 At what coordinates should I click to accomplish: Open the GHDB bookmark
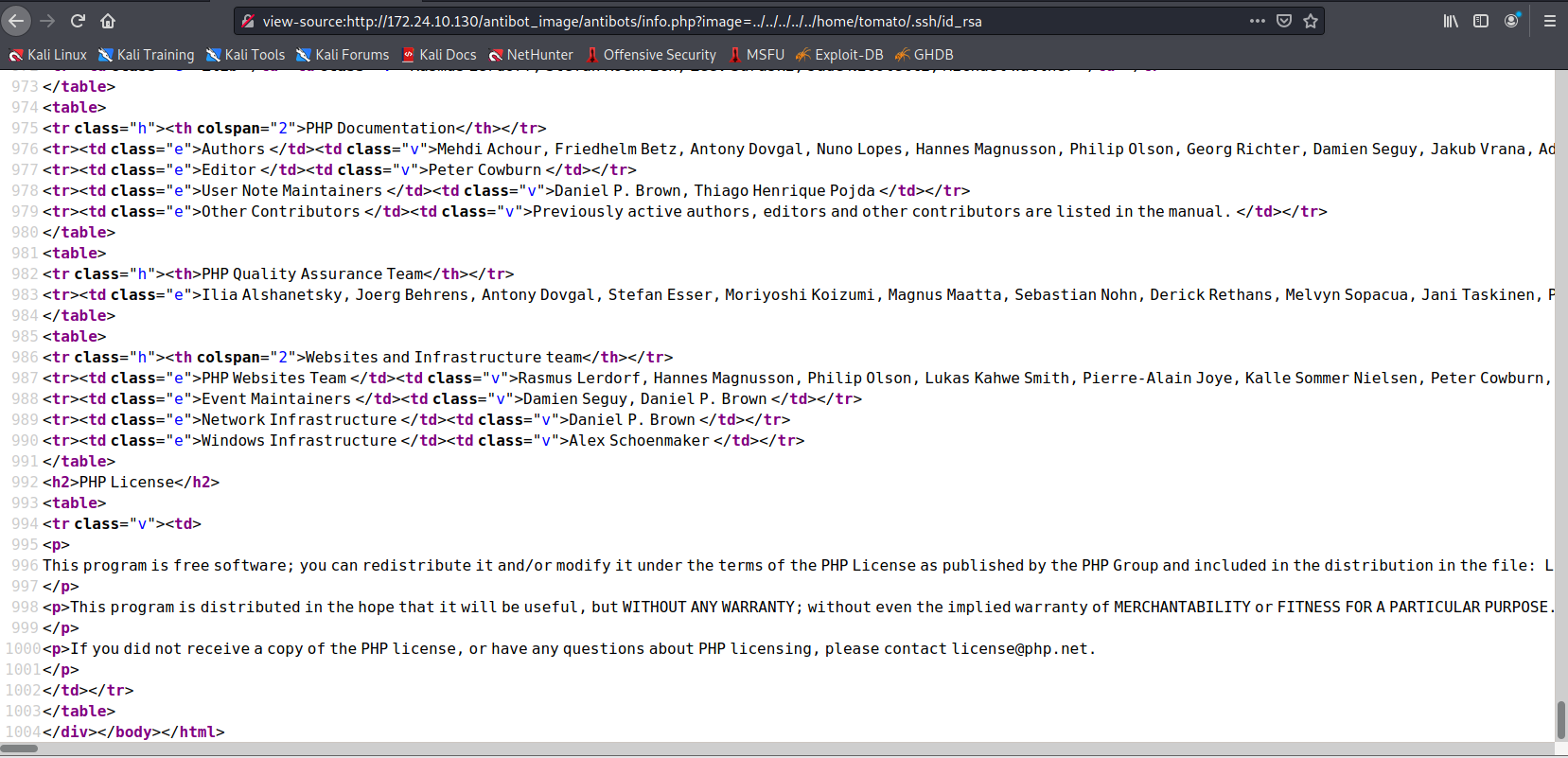[x=925, y=55]
